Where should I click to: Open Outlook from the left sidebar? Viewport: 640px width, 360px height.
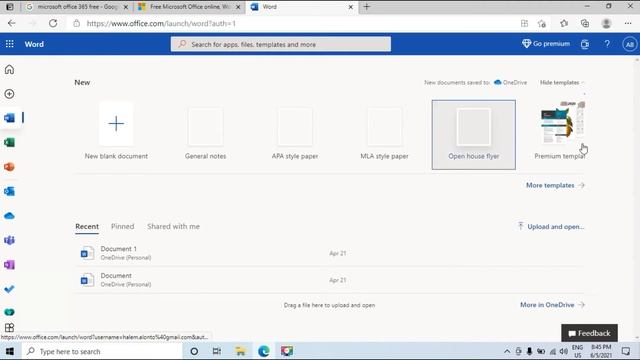(9, 191)
